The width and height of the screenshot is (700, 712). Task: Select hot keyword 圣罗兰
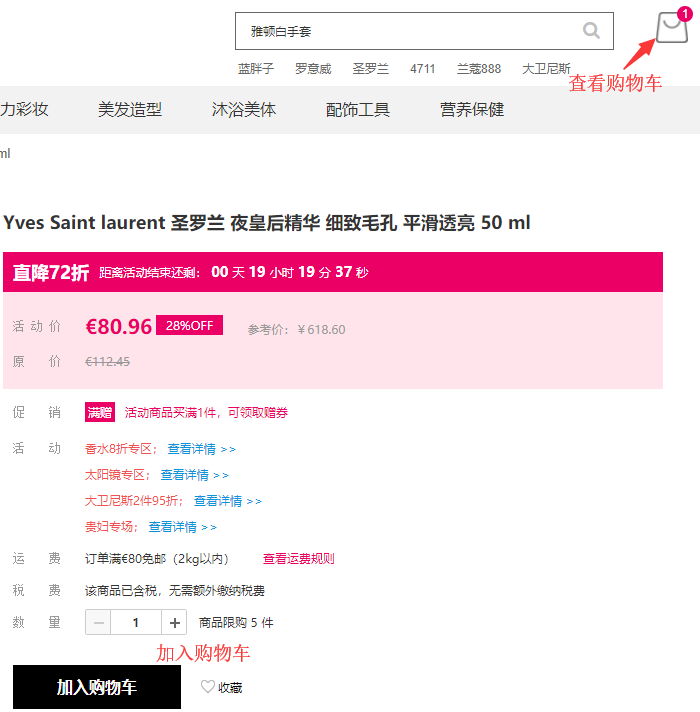tap(370, 69)
